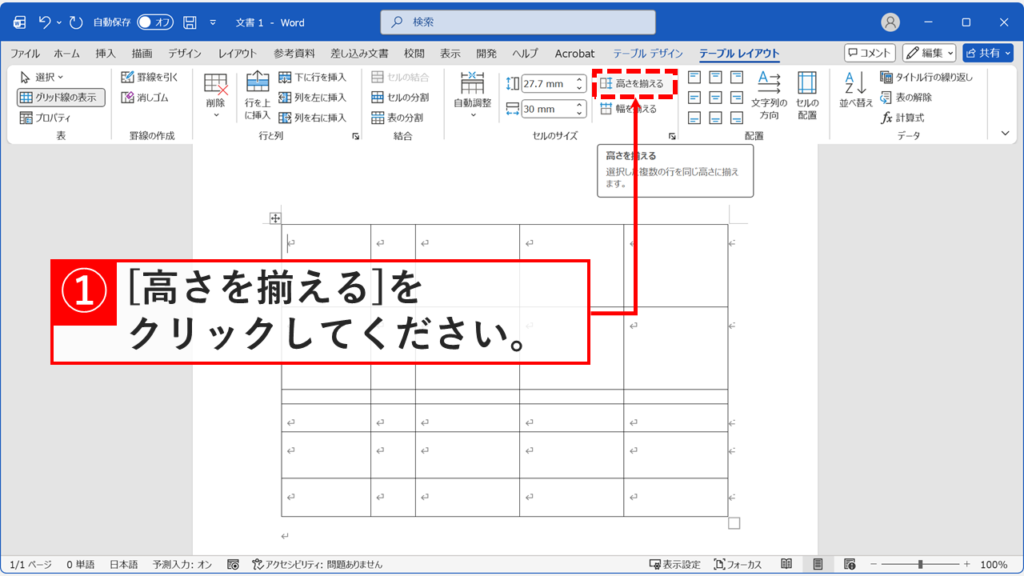Select the 消しゴム (Eraser) tool

[x=145, y=98]
